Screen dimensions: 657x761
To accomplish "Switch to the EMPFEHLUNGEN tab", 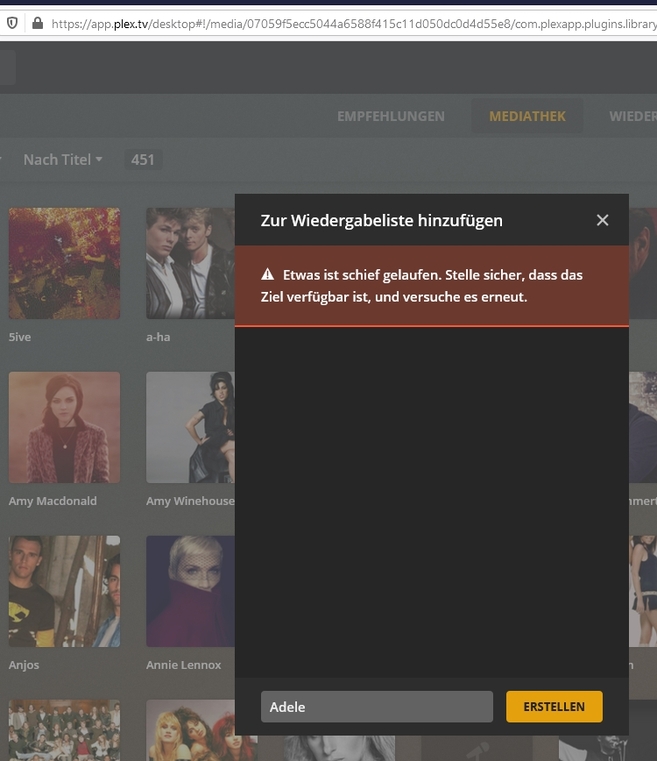I will 391,116.
